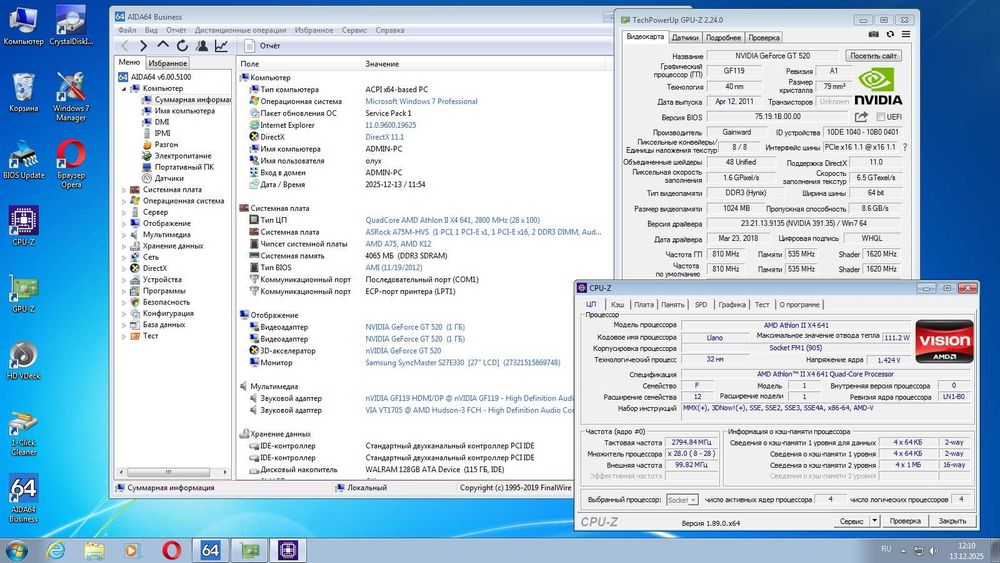Click Internet Explorer taskbar icon
This screenshot has height=563, width=1000.
point(56,550)
